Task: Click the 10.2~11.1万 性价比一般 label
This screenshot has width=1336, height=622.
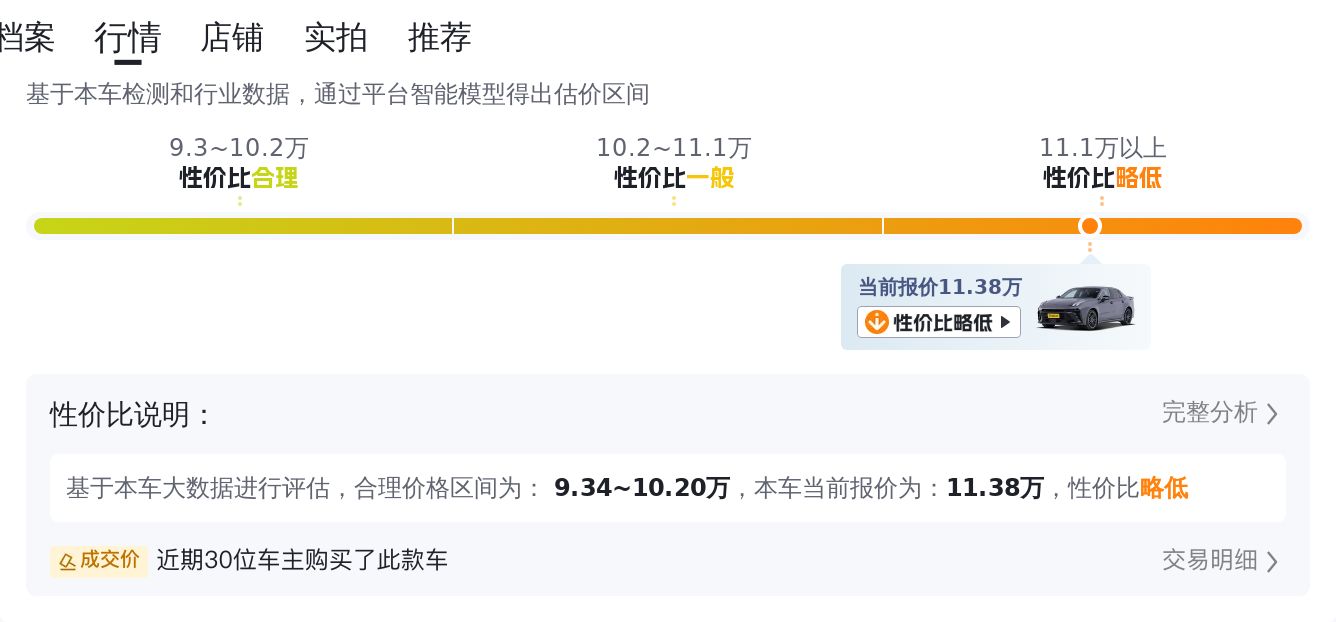Action: 674,163
